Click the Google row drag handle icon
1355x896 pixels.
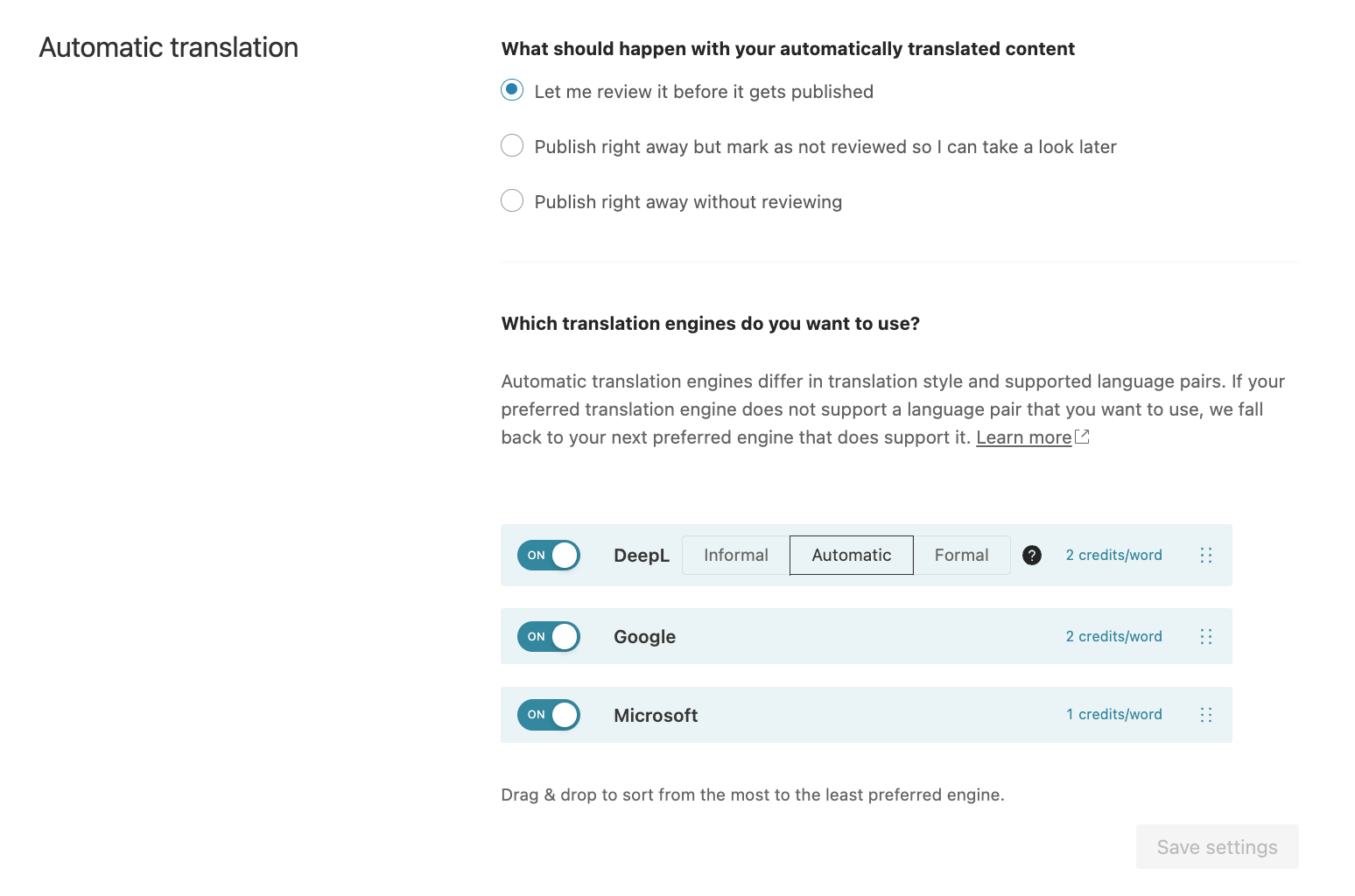(1206, 637)
